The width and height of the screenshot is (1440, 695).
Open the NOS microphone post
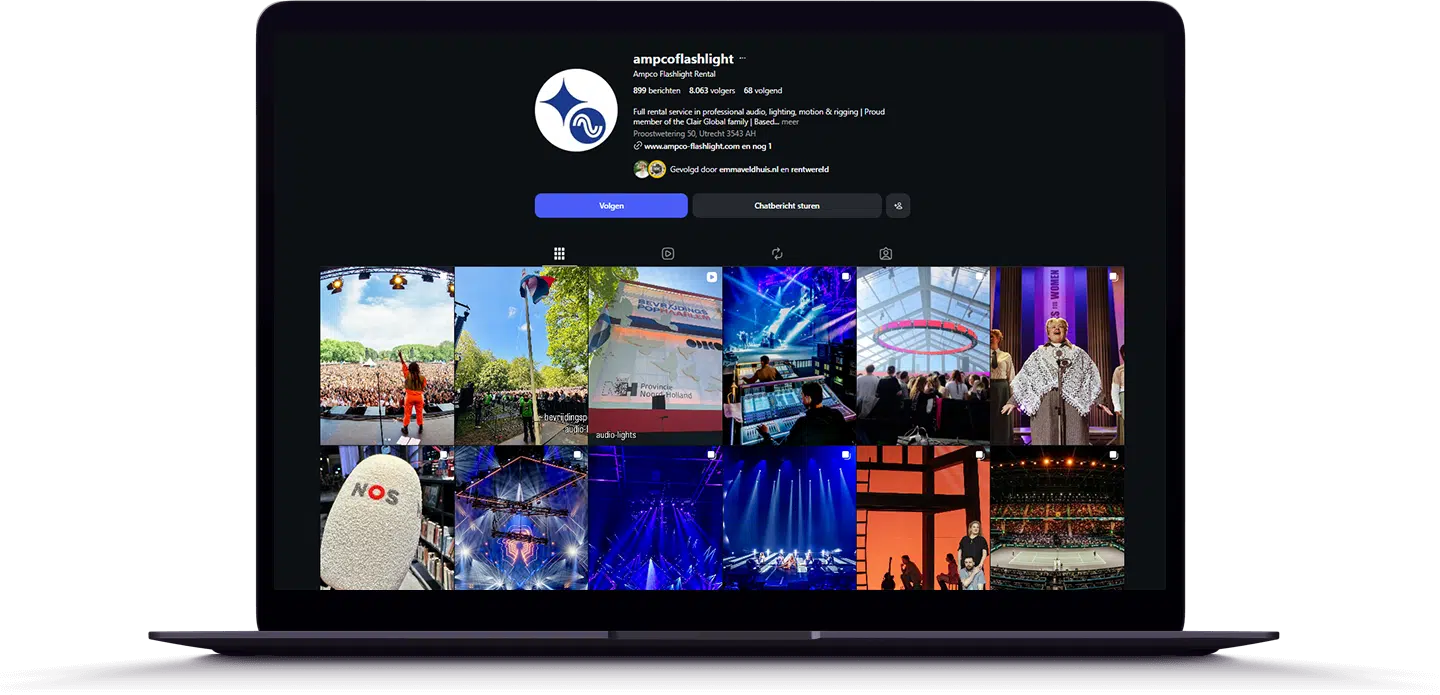pyautogui.click(x=387, y=517)
